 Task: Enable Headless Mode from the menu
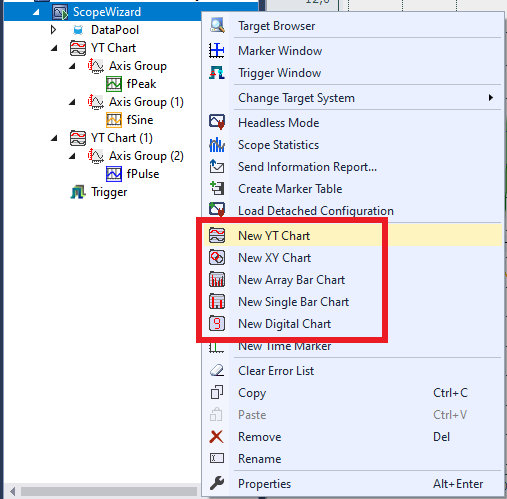(353, 123)
